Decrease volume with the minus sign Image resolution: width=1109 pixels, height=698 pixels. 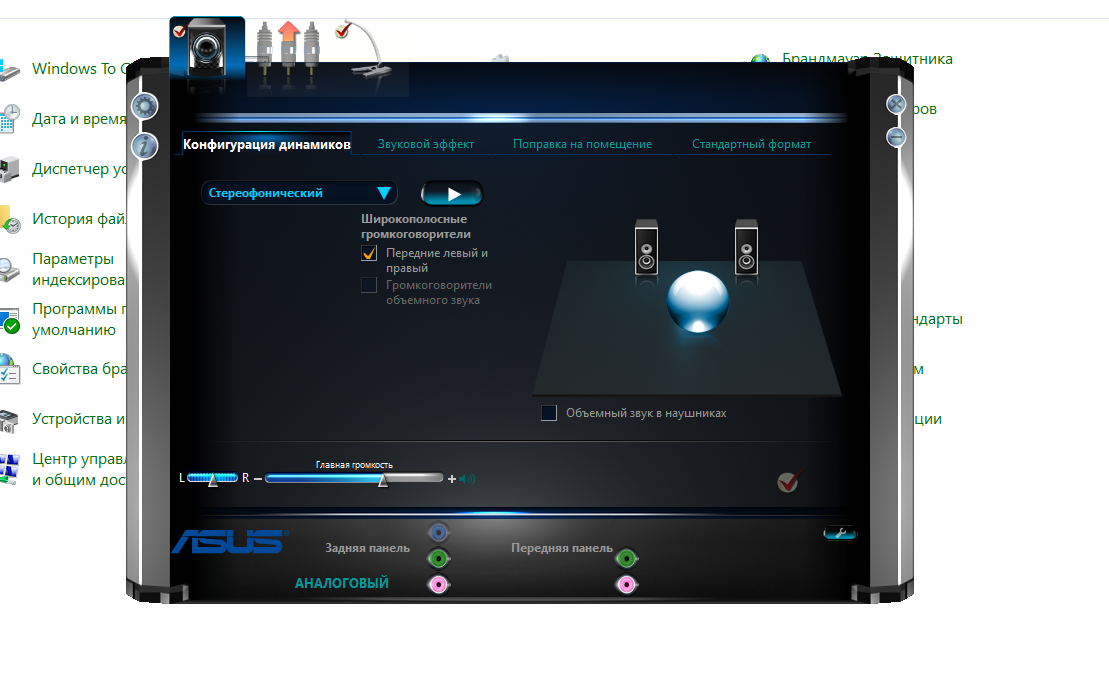coord(258,479)
